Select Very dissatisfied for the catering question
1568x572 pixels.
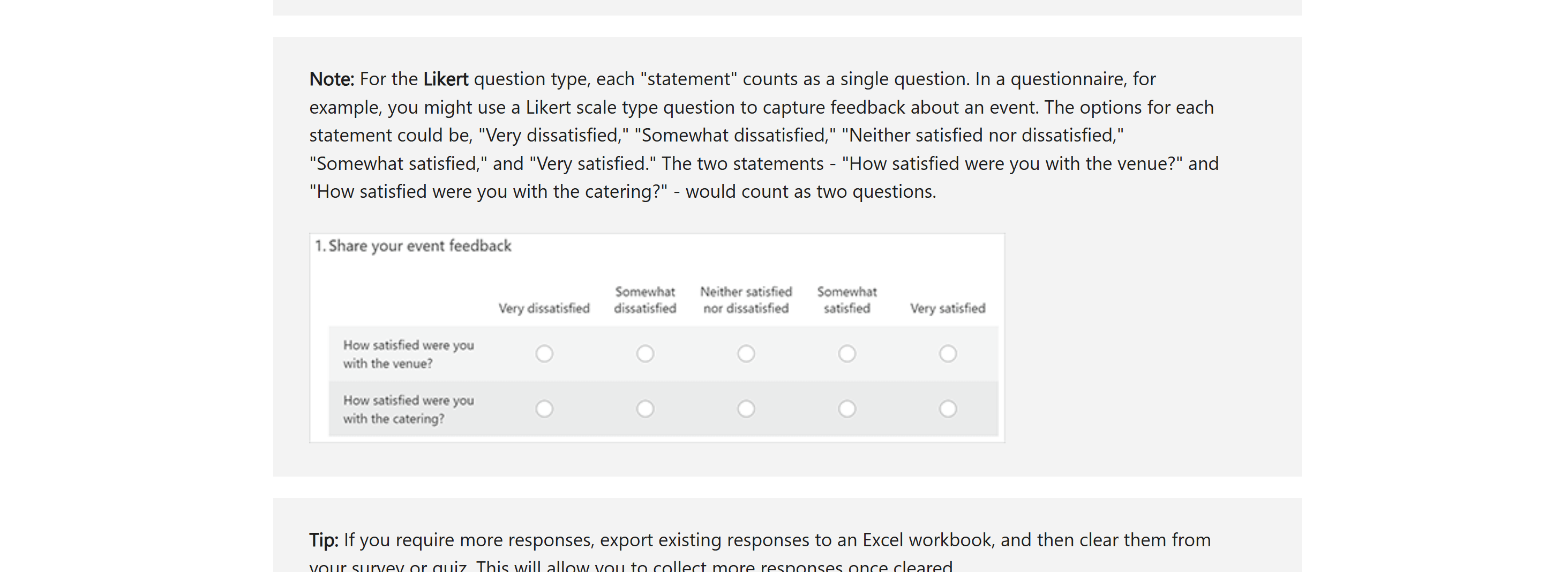tap(544, 408)
